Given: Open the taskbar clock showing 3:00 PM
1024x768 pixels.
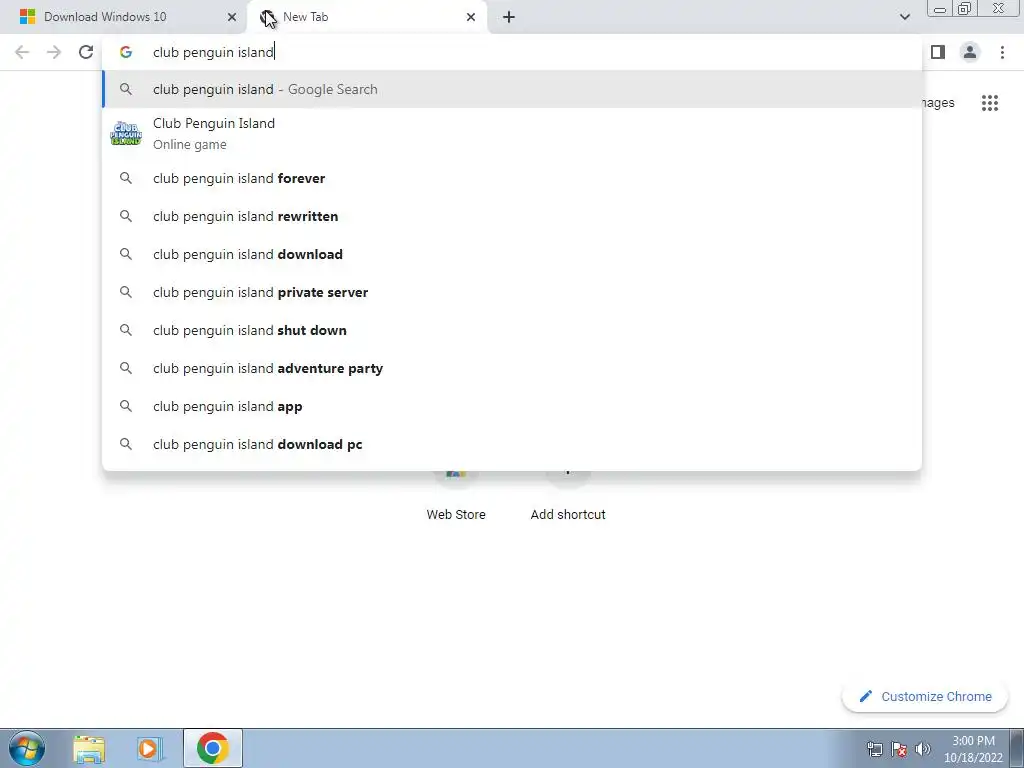Looking at the screenshot, I should point(973,749).
